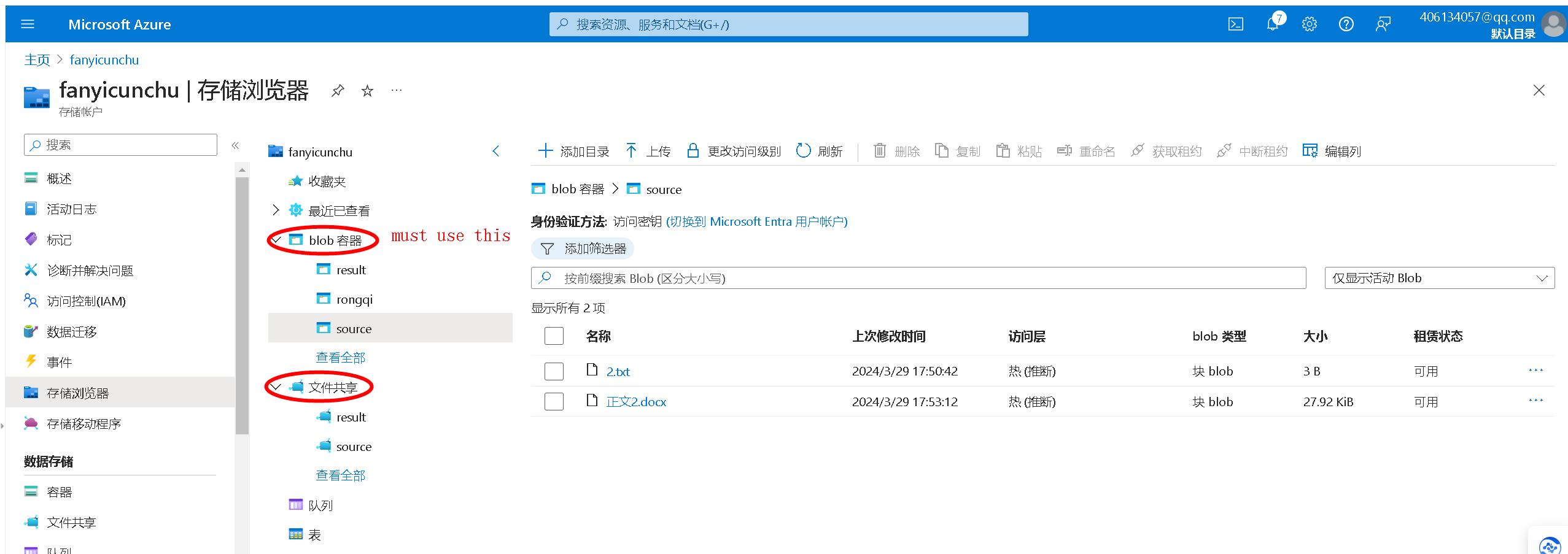
Task: Open portal settings gear icon
Action: 1310,25
